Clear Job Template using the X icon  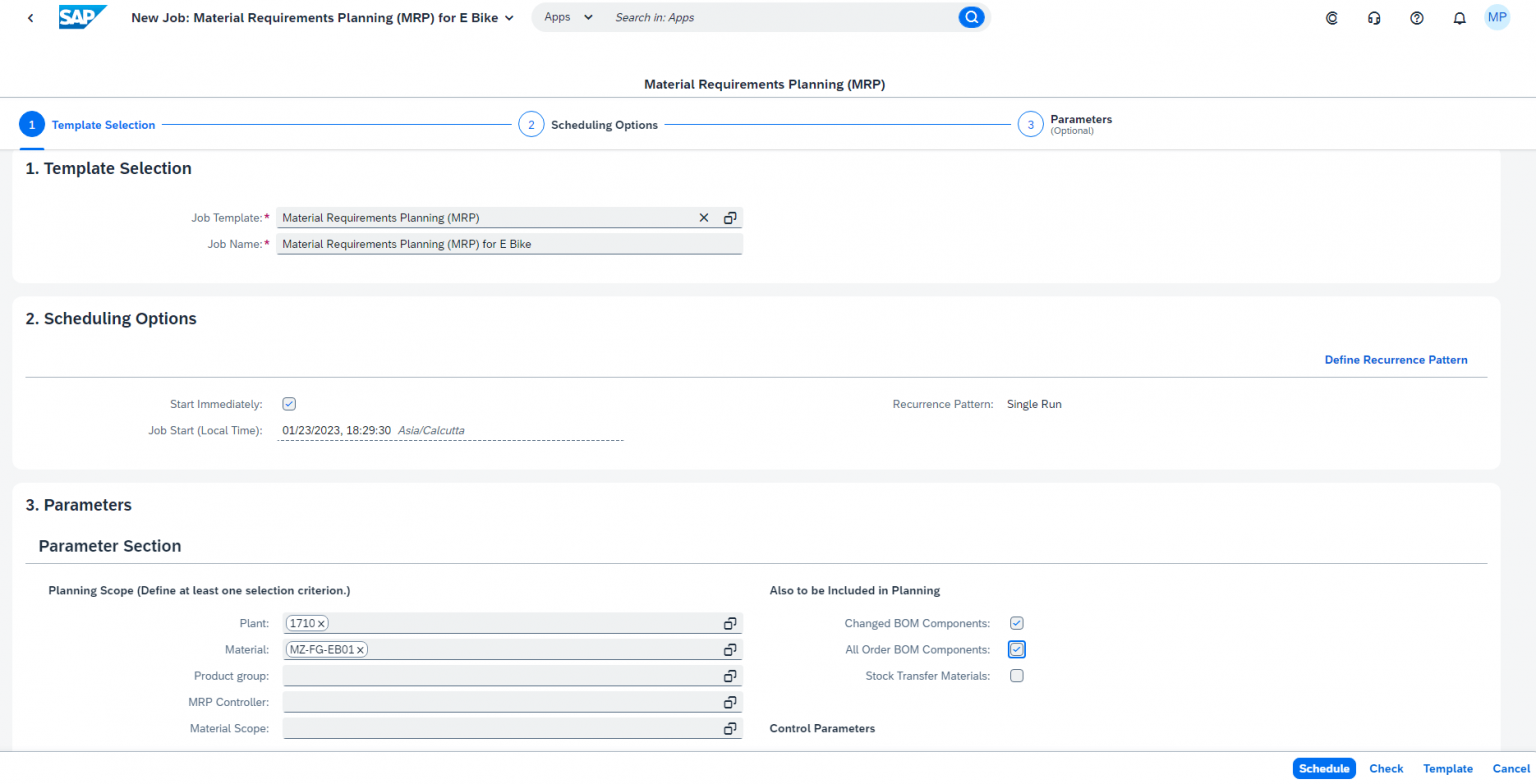point(704,217)
